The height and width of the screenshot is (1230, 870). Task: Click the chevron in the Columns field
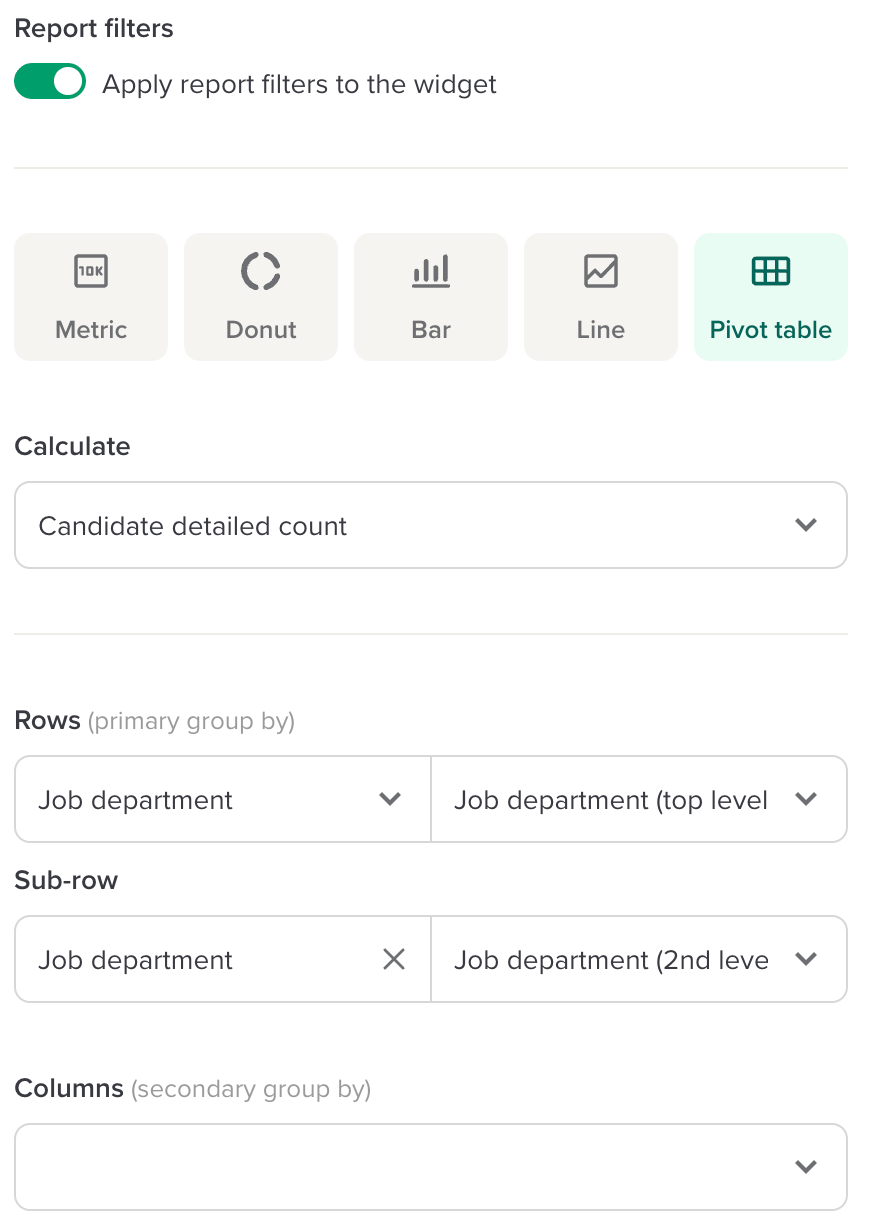tap(806, 1167)
